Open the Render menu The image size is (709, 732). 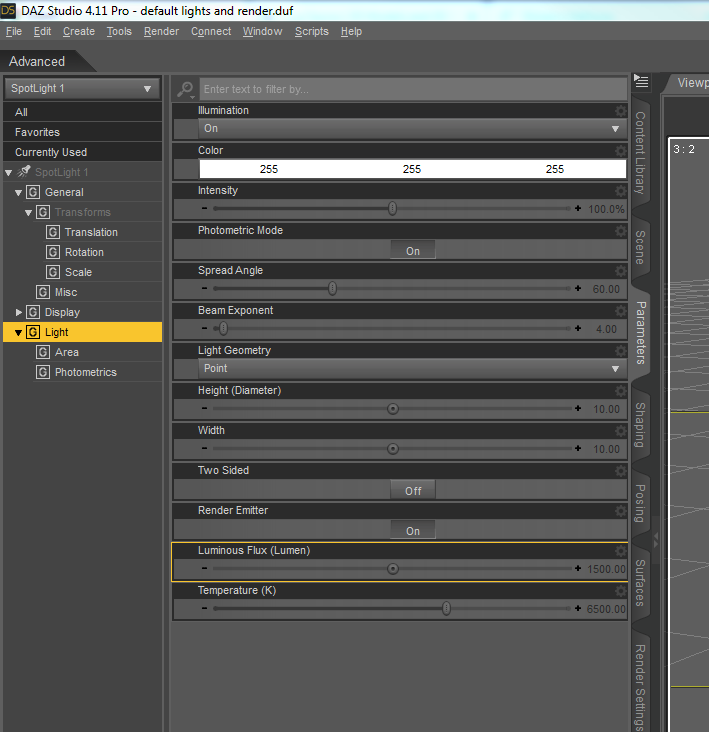click(x=161, y=31)
